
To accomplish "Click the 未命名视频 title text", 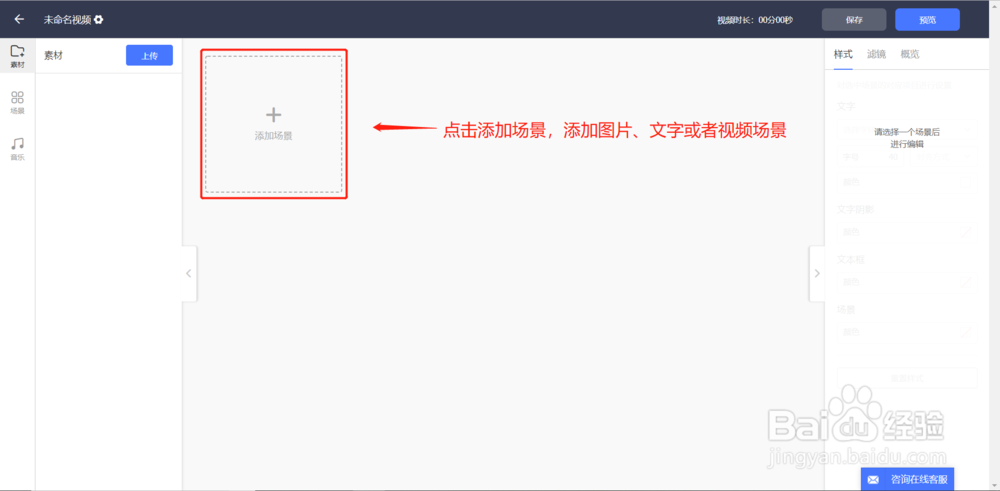I will pos(68,20).
